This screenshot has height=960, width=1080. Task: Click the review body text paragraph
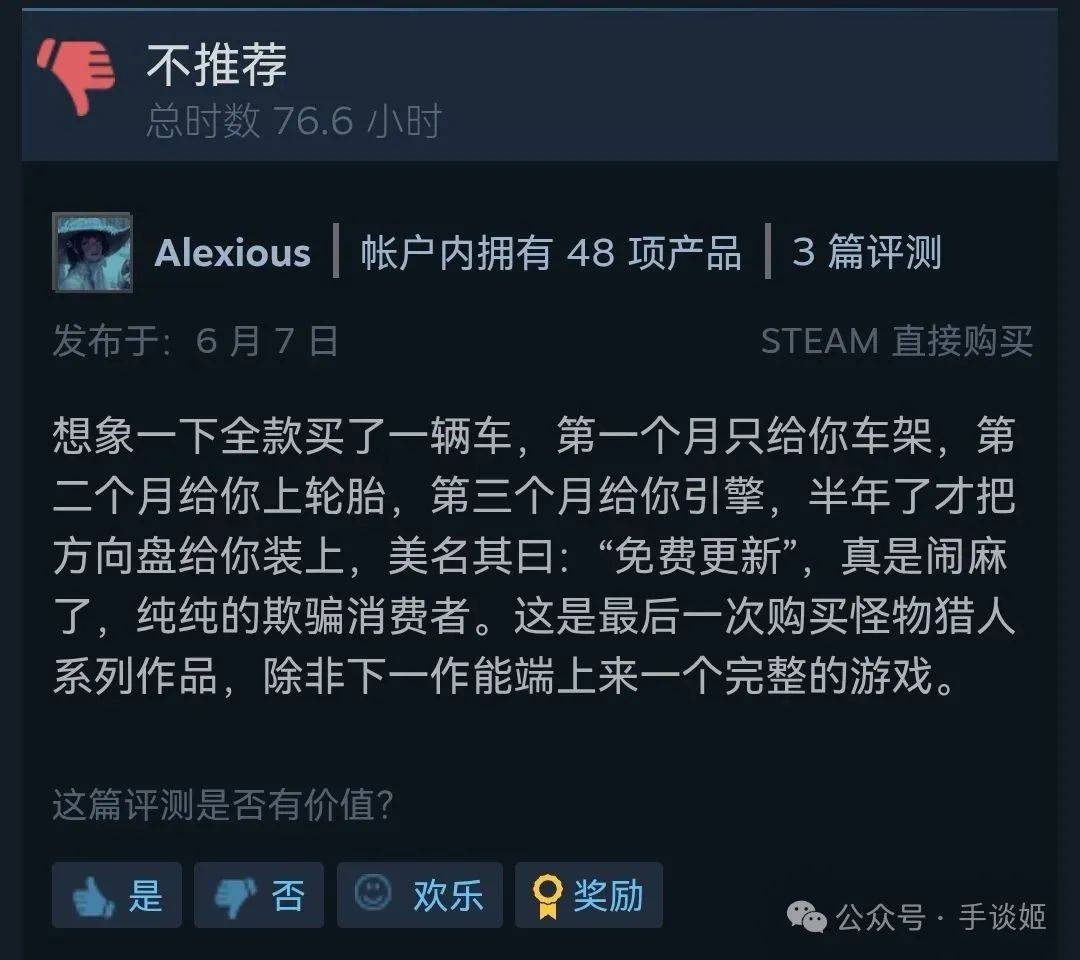[x=534, y=556]
